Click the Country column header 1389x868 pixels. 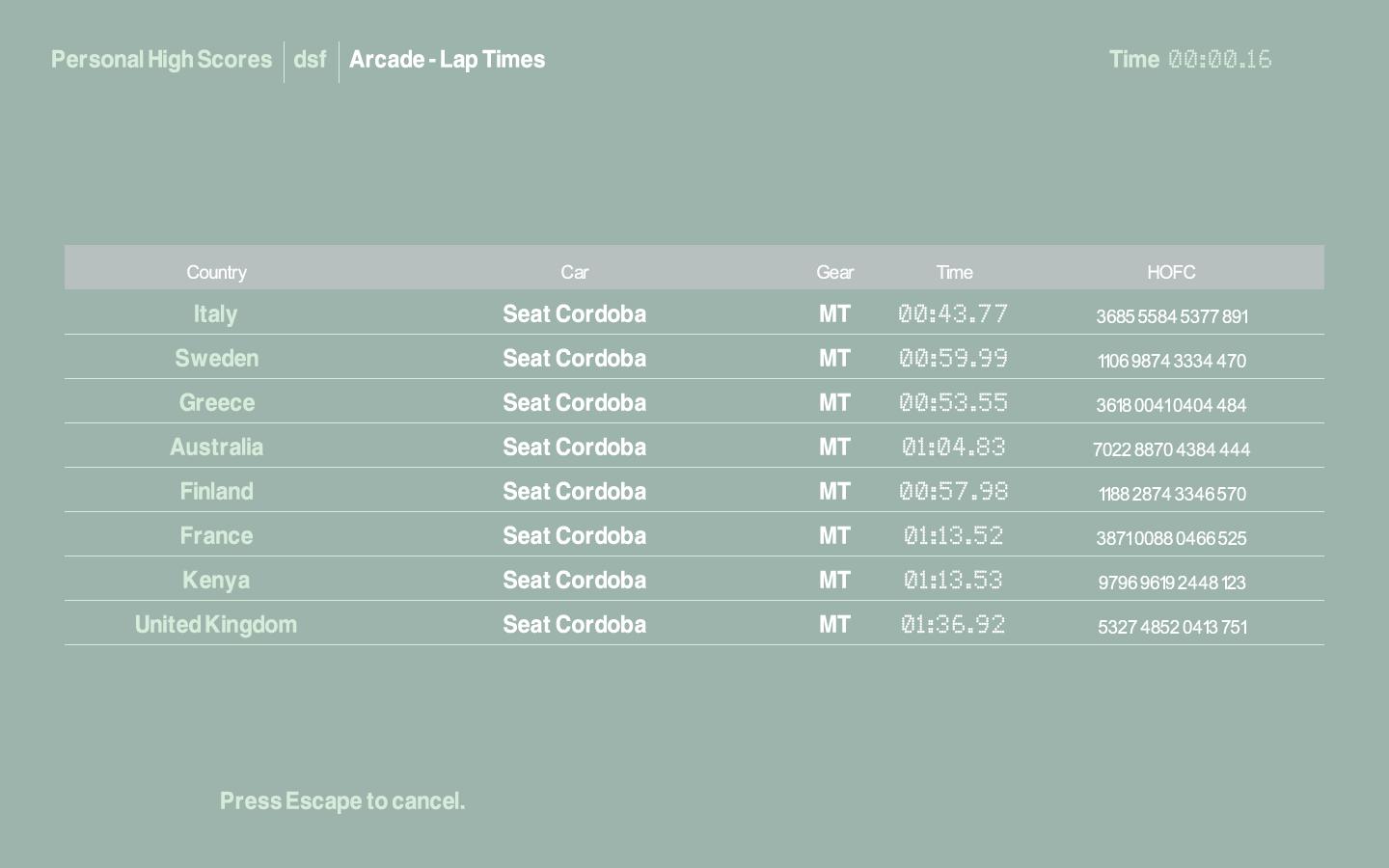click(216, 272)
